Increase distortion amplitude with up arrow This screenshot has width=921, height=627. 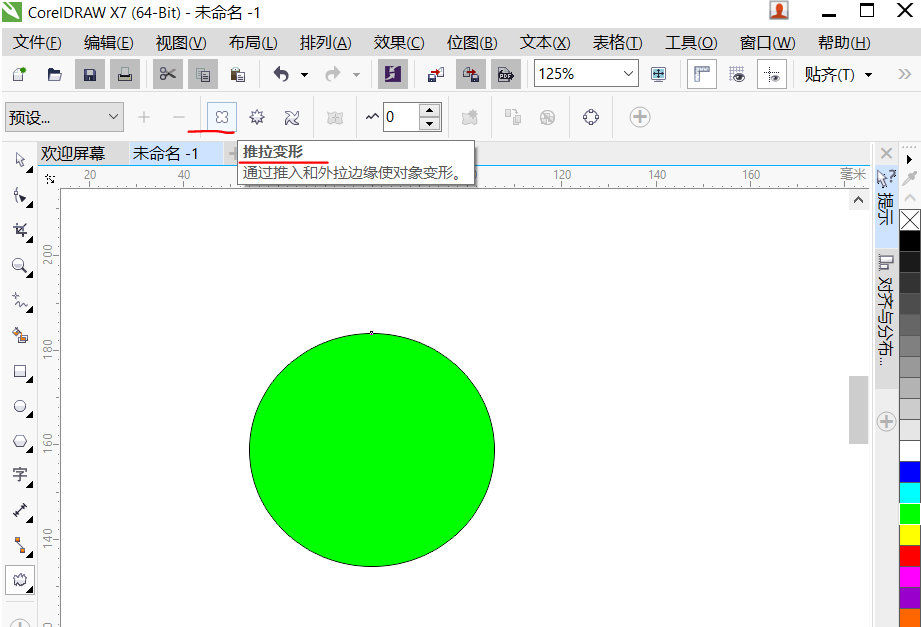pyautogui.click(x=430, y=110)
